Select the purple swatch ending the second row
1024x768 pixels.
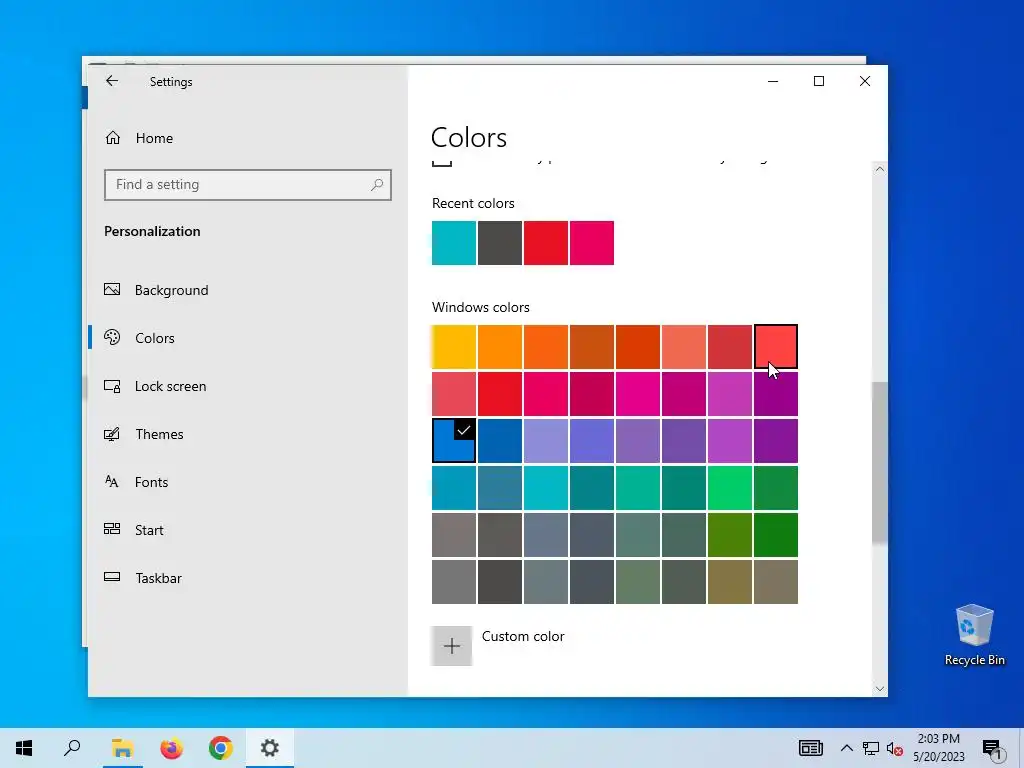coord(776,394)
